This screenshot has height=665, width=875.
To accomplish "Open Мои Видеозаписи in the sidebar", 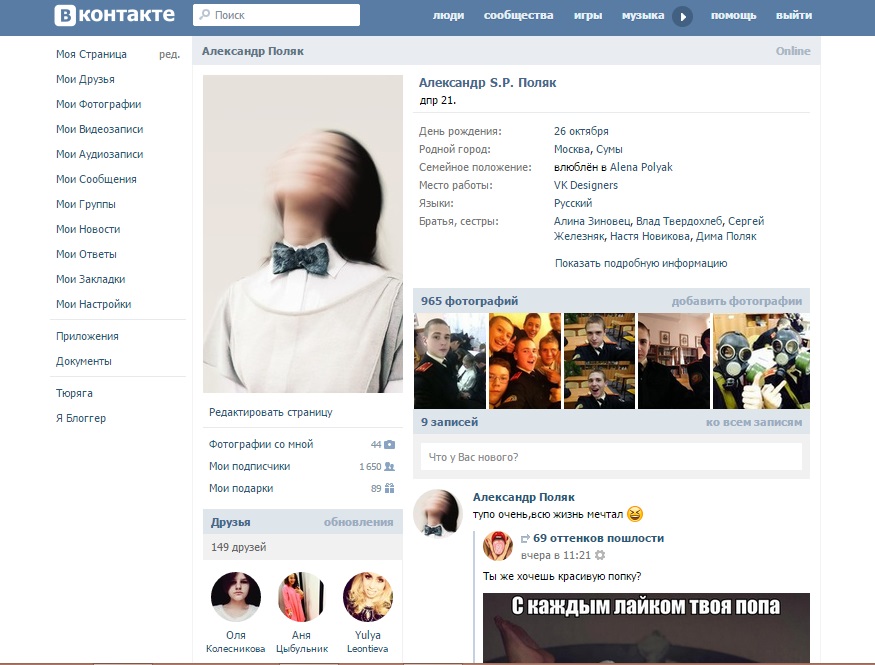I will tap(99, 129).
